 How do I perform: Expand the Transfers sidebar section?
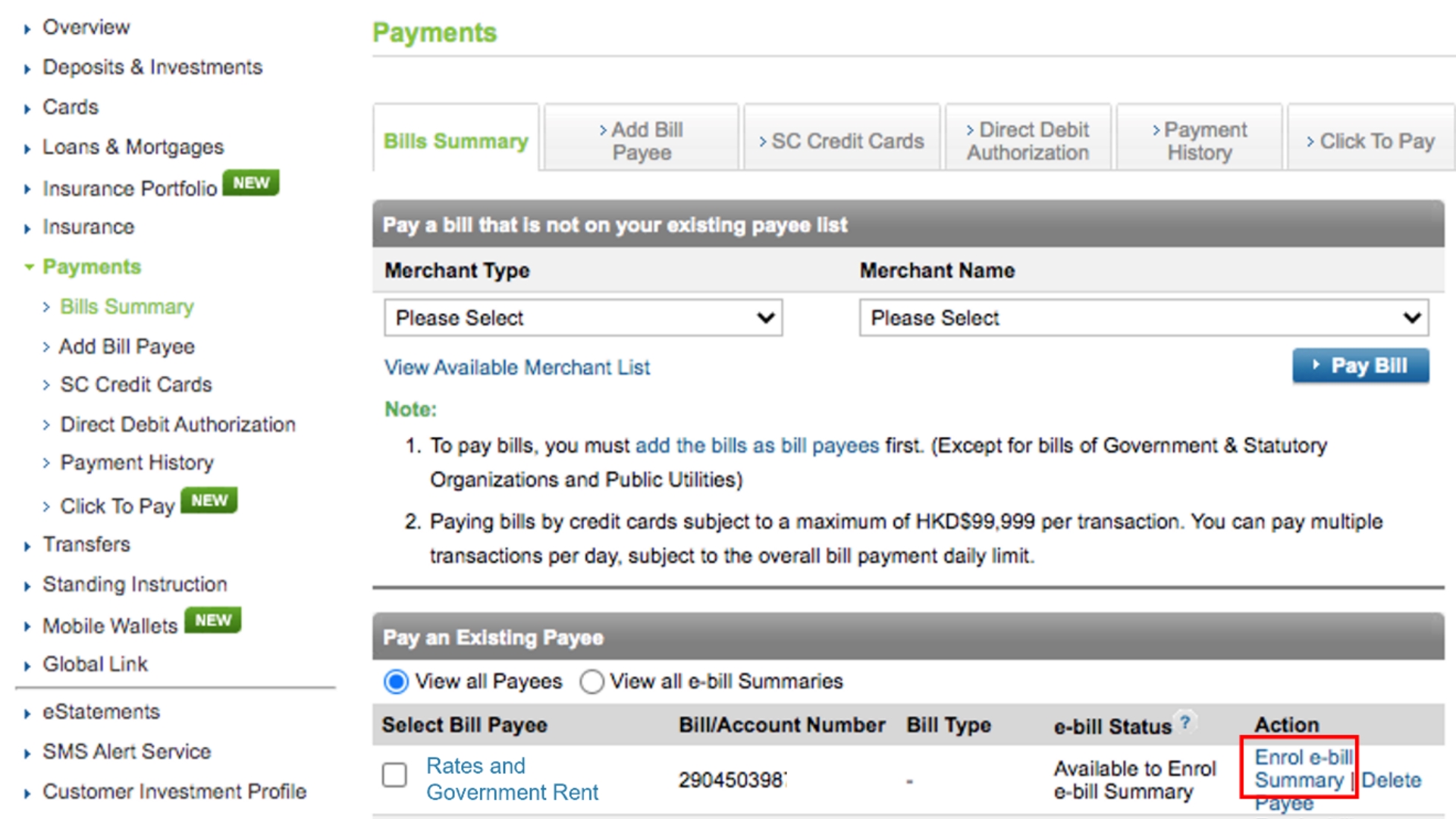point(86,544)
